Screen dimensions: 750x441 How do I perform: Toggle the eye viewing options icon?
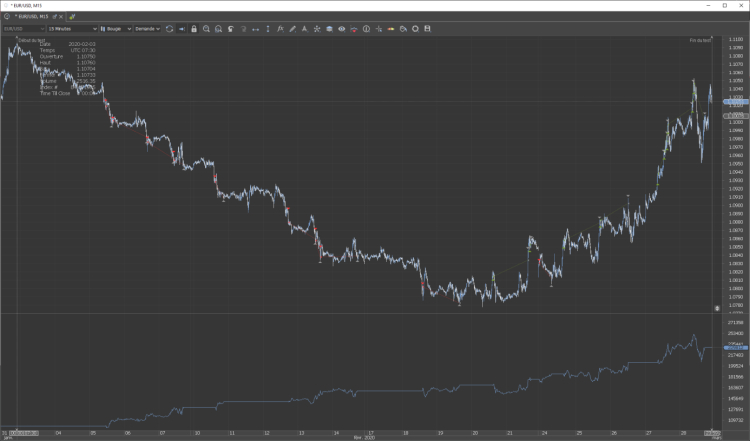[x=342, y=29]
